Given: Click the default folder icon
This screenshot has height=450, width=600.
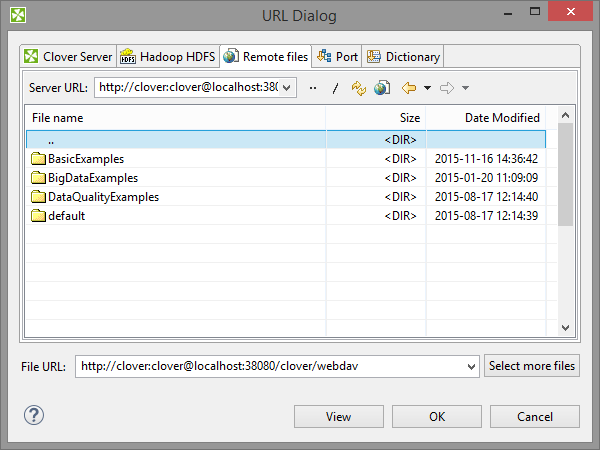Looking at the screenshot, I should (x=38, y=215).
